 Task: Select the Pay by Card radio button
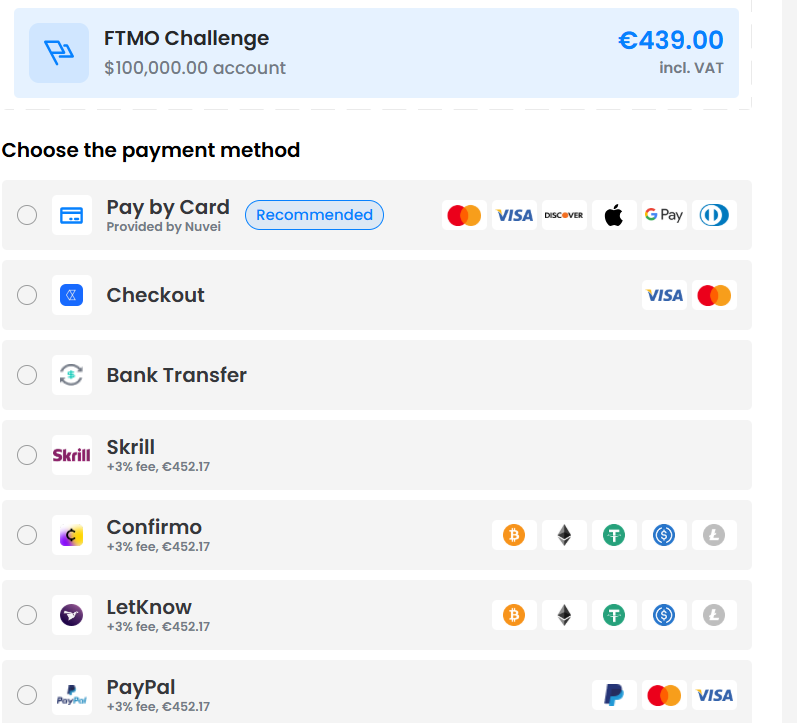tap(27, 215)
